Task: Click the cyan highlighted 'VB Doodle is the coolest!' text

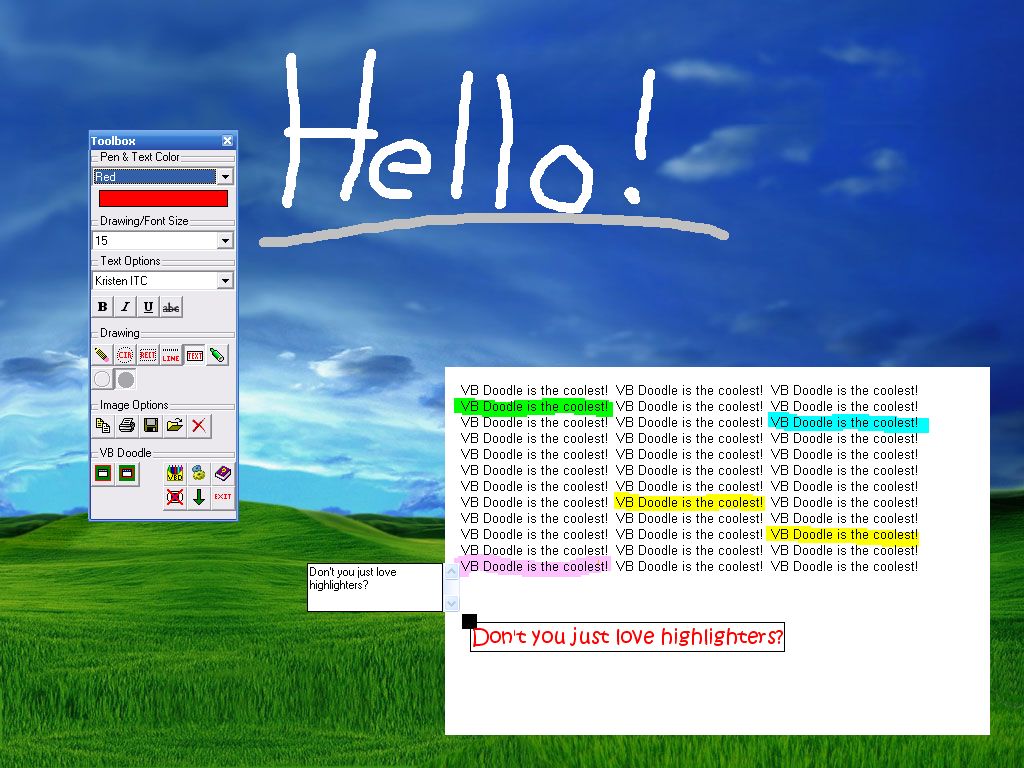Action: coord(848,423)
